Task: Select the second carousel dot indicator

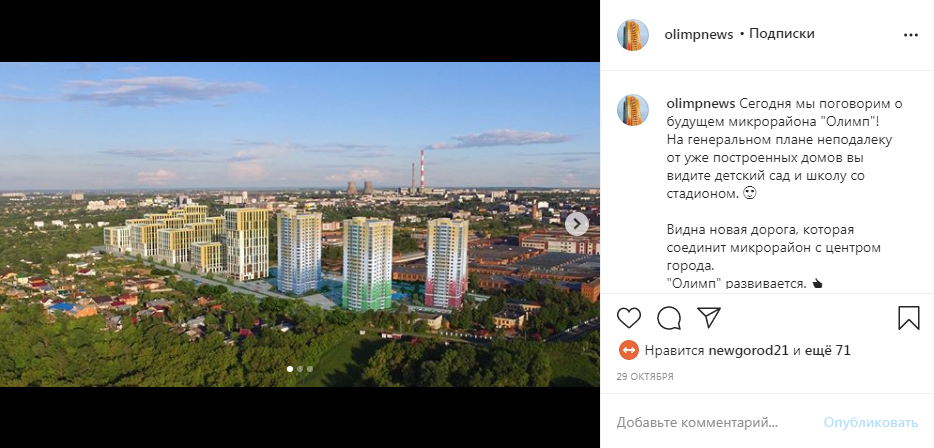Action: (x=300, y=369)
